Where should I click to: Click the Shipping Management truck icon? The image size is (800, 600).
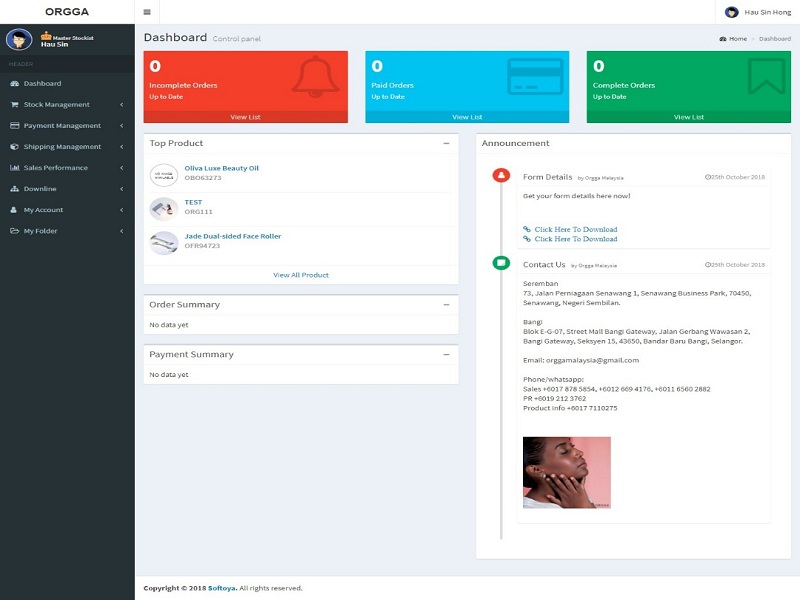coord(14,147)
